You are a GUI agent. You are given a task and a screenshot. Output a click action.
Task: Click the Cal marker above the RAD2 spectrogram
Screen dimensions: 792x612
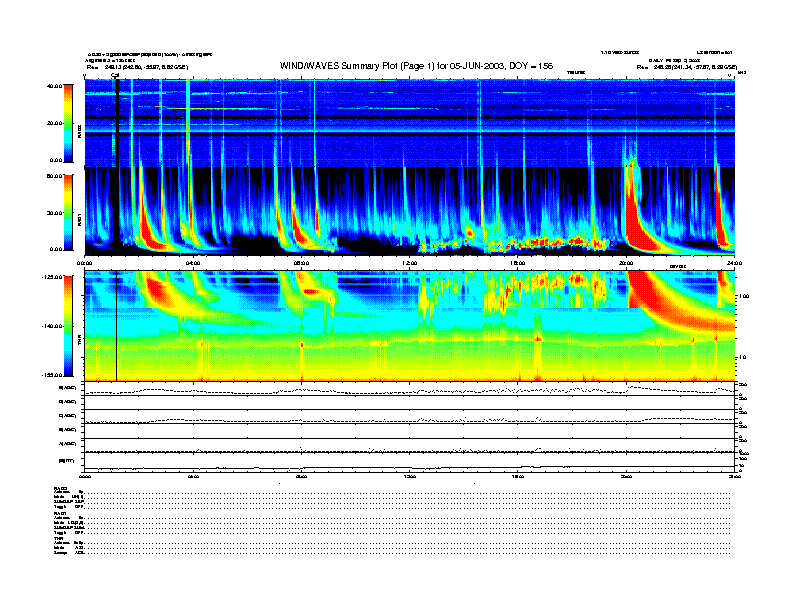tap(115, 76)
